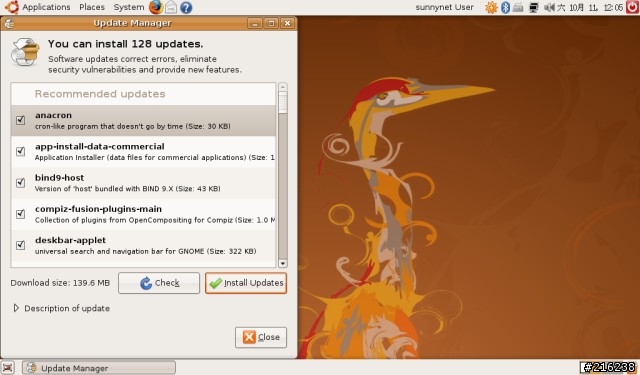
Task: Open the help question mark icon
Action: pyautogui.click(x=186, y=7)
